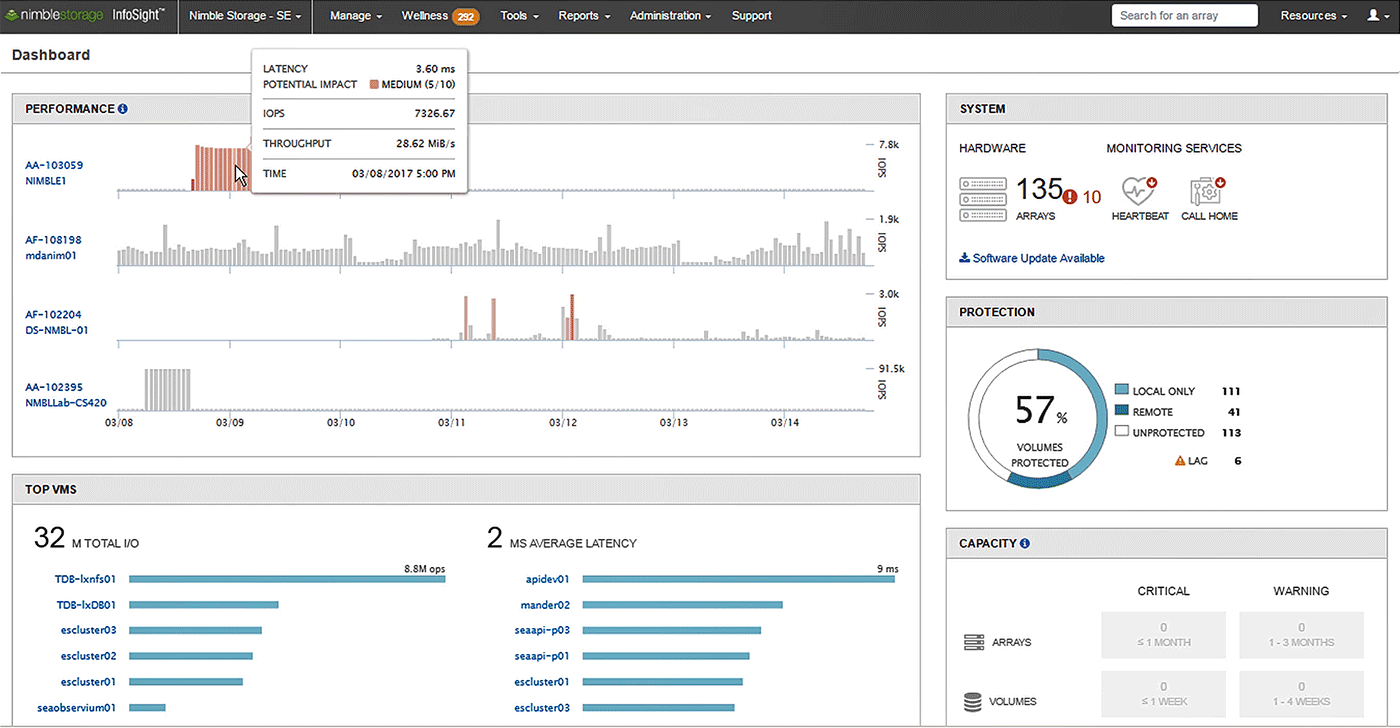Click the red 10 alert count
Viewport: 1400px width, 728px height.
[x=1091, y=197]
